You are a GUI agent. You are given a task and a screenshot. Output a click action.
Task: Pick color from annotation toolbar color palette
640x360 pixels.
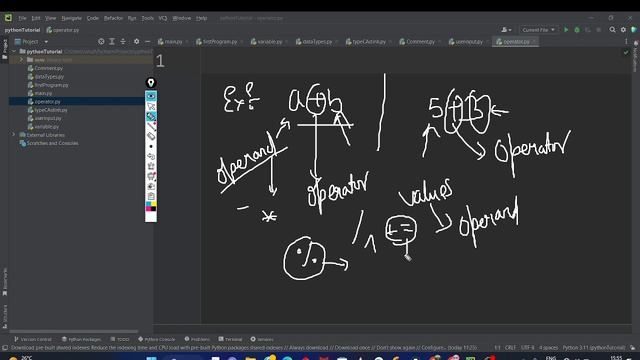point(151,206)
